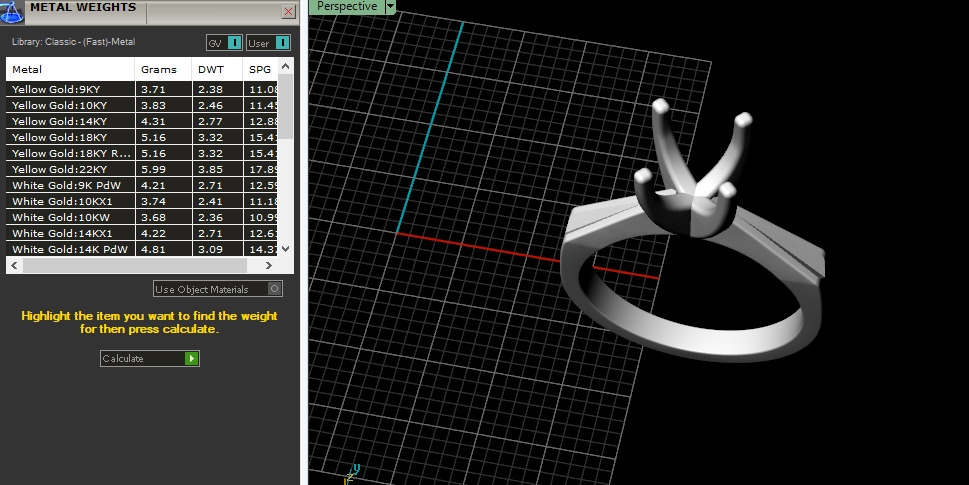Screen dimensions: 969x485
Task: Sort by the Grams column header
Action: click(x=163, y=69)
